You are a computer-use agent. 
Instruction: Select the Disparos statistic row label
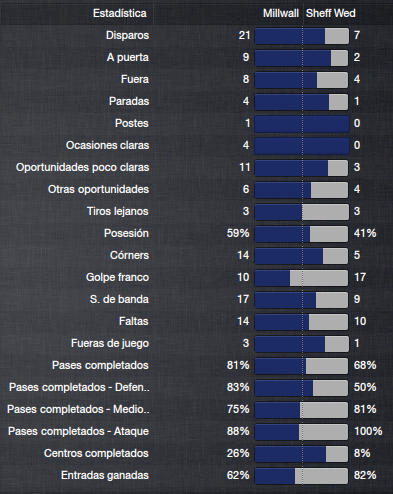pyautogui.click(x=127, y=35)
